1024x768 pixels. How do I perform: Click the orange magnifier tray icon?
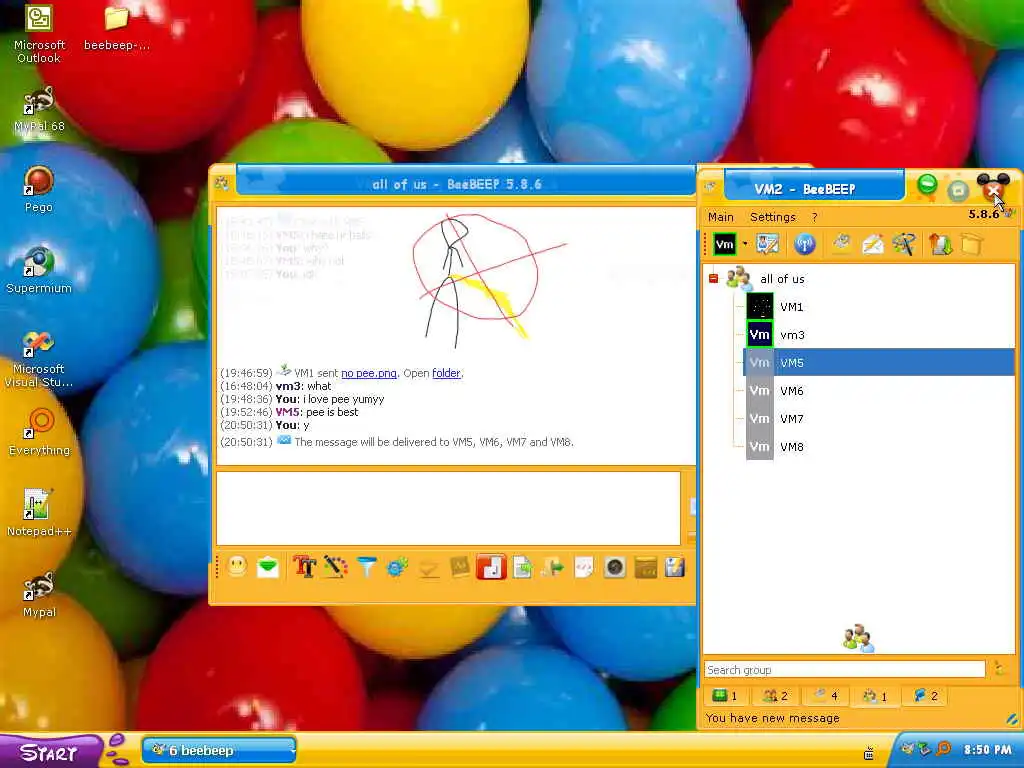point(944,750)
